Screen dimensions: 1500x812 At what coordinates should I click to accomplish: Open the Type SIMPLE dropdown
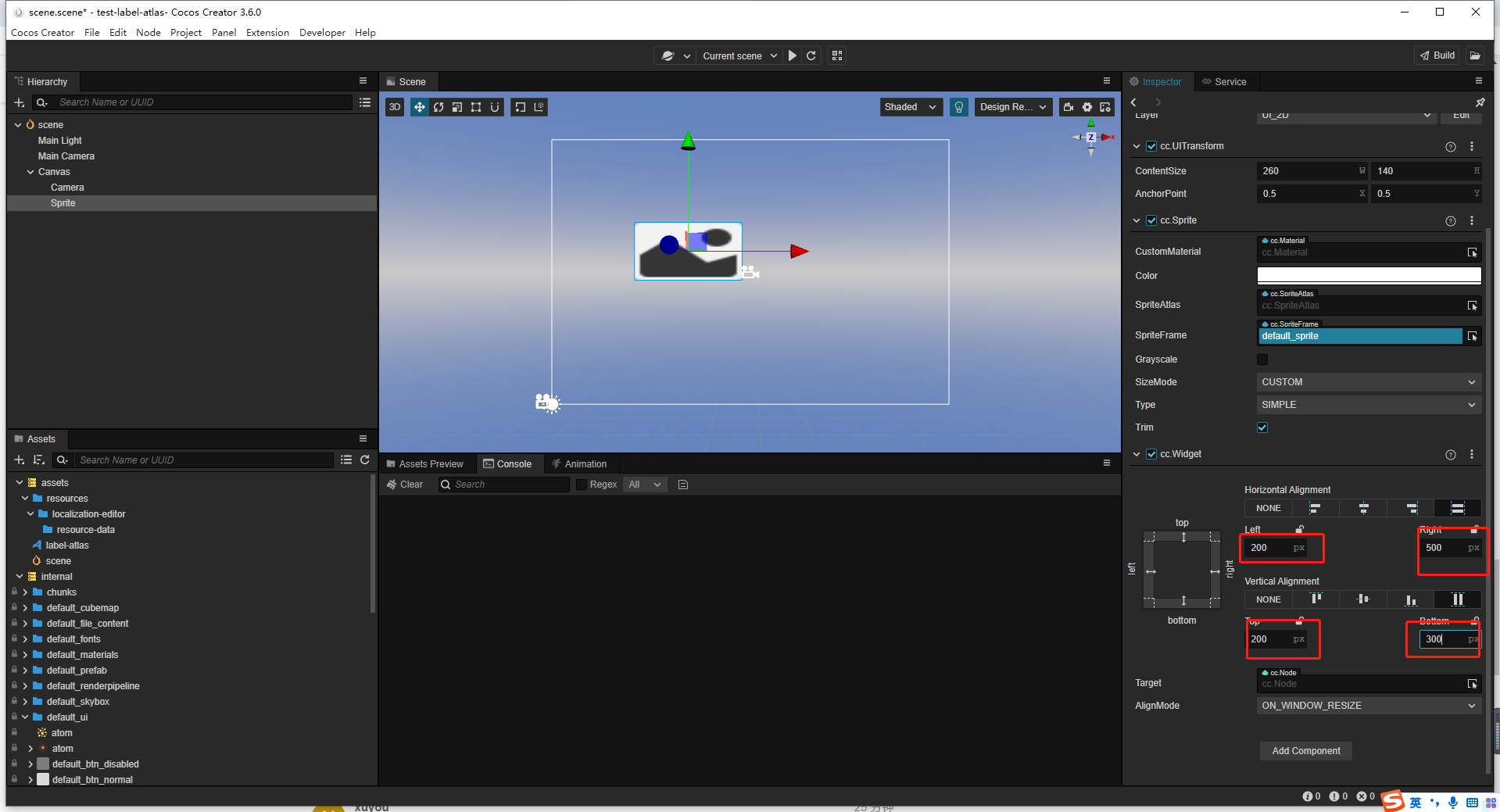pyautogui.click(x=1369, y=405)
